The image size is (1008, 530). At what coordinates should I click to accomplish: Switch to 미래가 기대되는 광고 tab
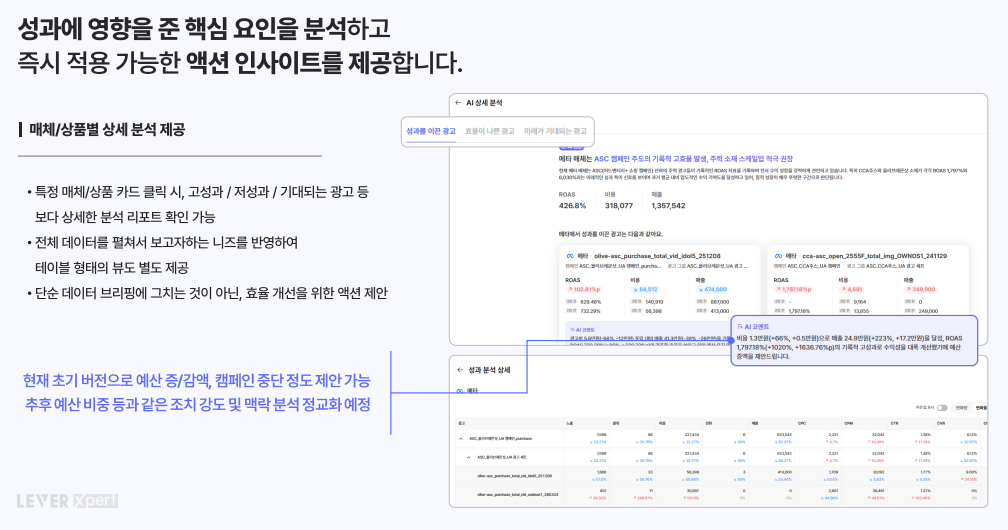pos(555,131)
